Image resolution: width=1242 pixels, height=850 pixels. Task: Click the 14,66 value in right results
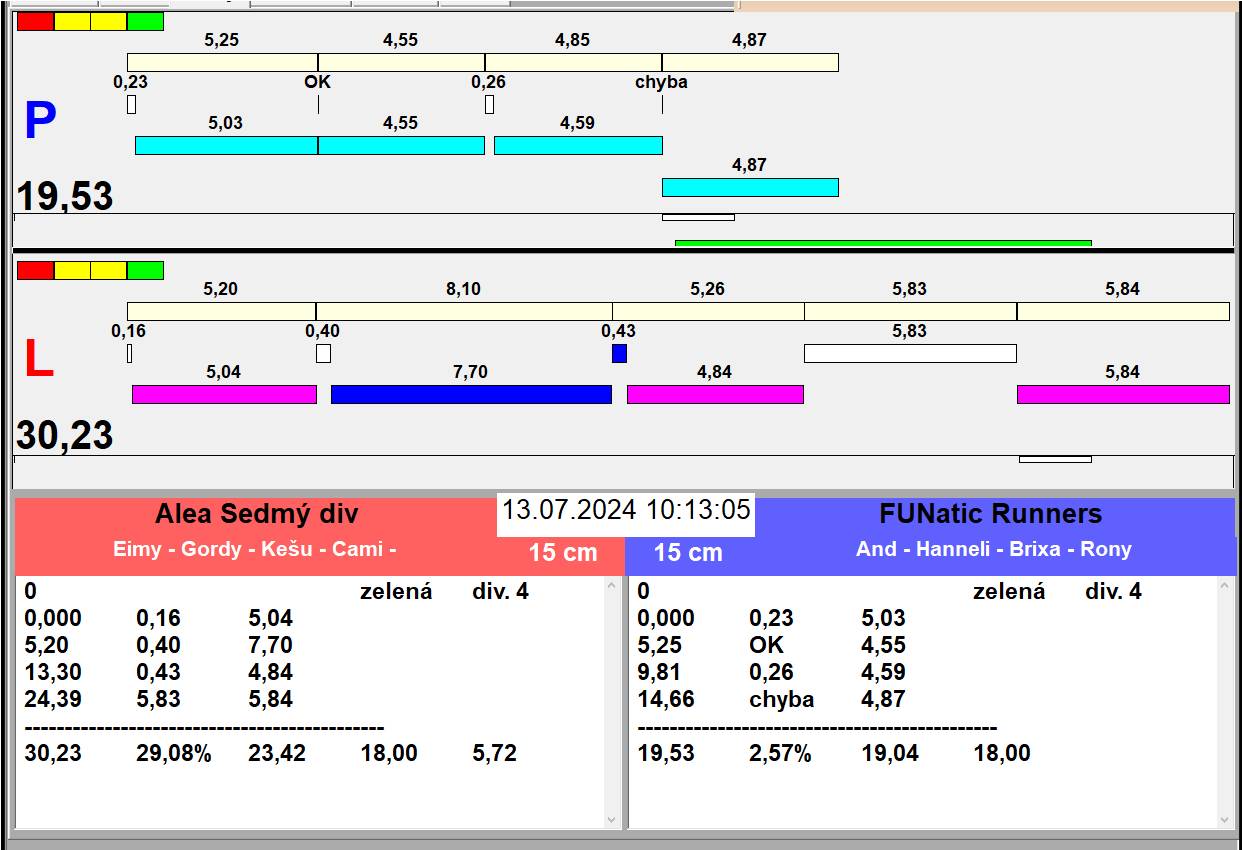(666, 699)
